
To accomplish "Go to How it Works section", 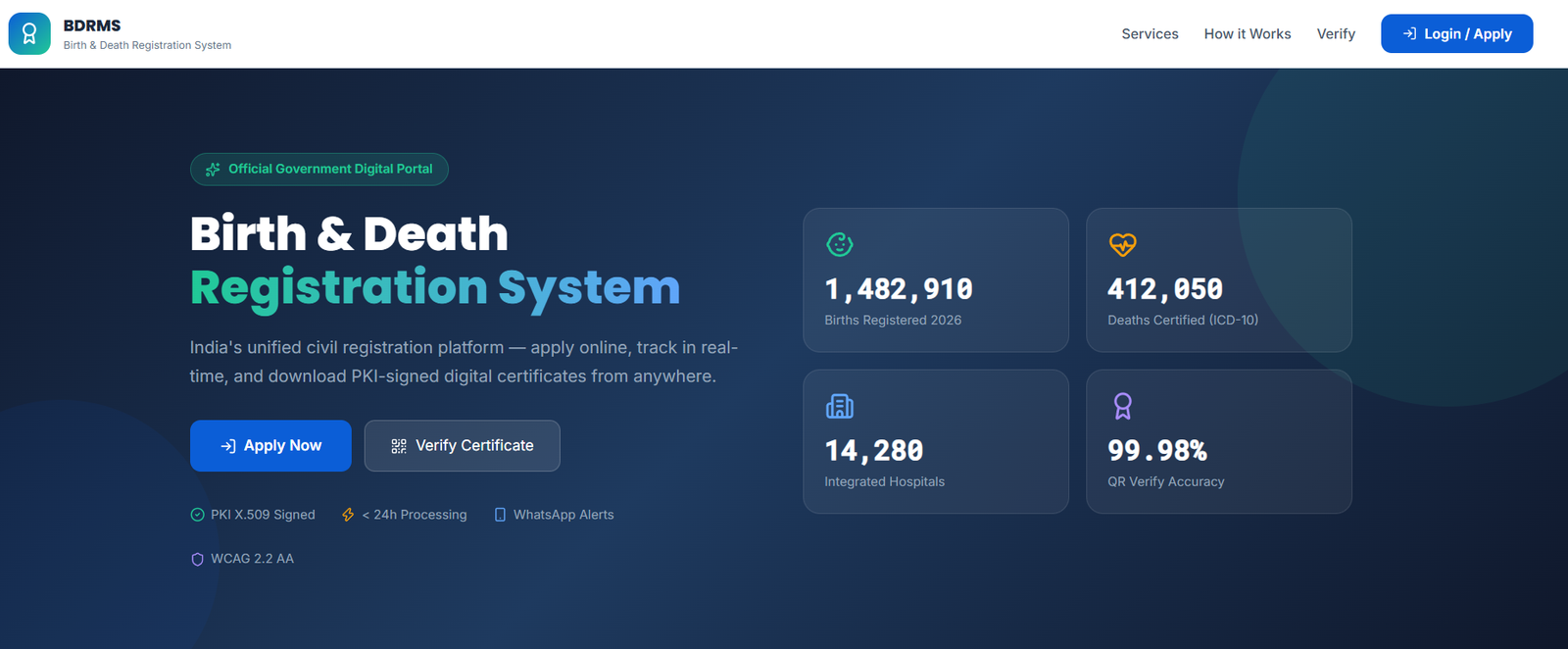I will [1248, 33].
